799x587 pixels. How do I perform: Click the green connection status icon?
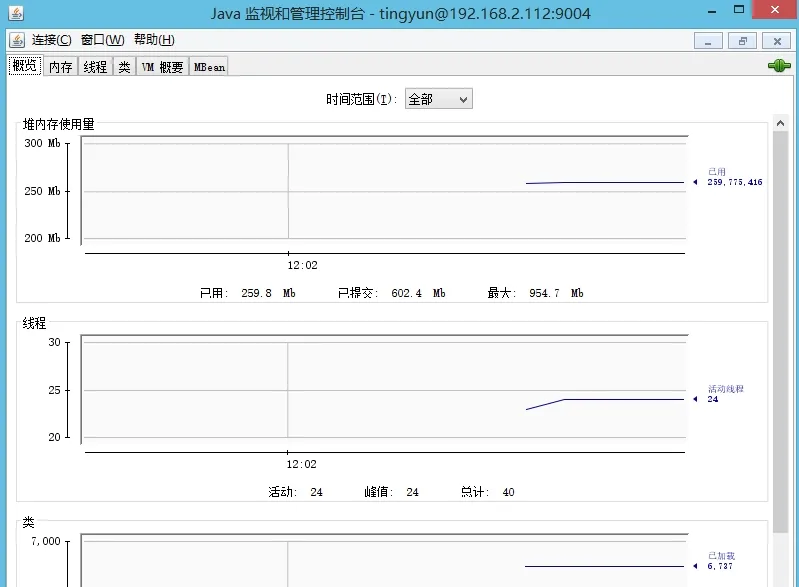tap(779, 65)
